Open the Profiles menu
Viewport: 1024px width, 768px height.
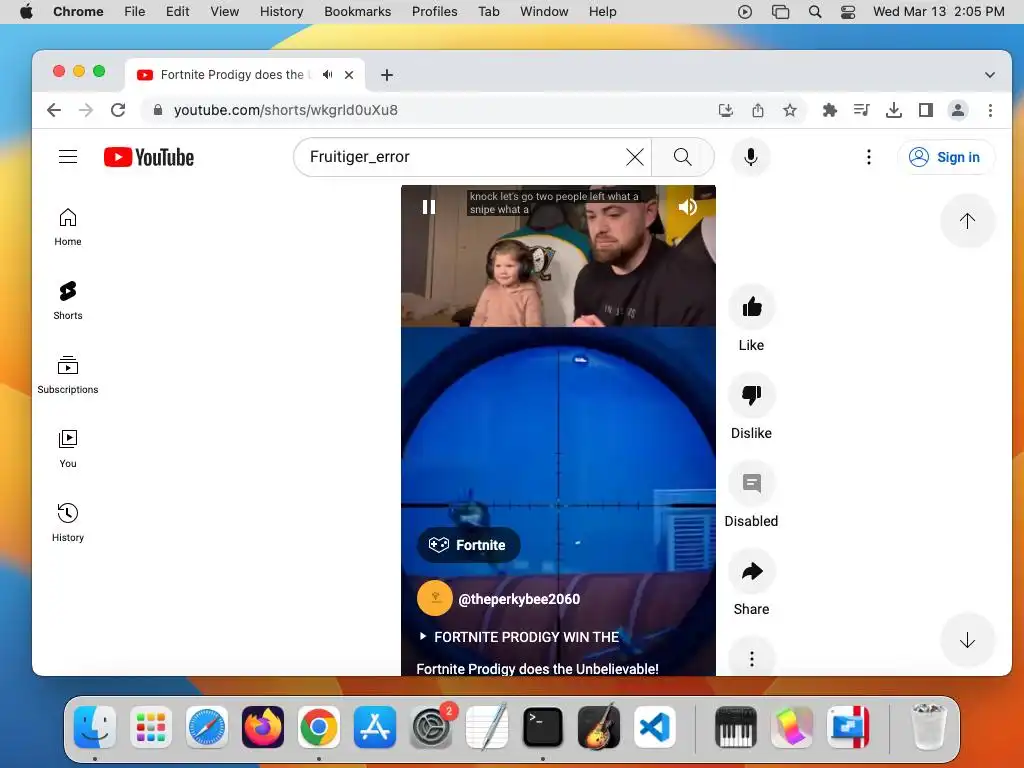(434, 11)
